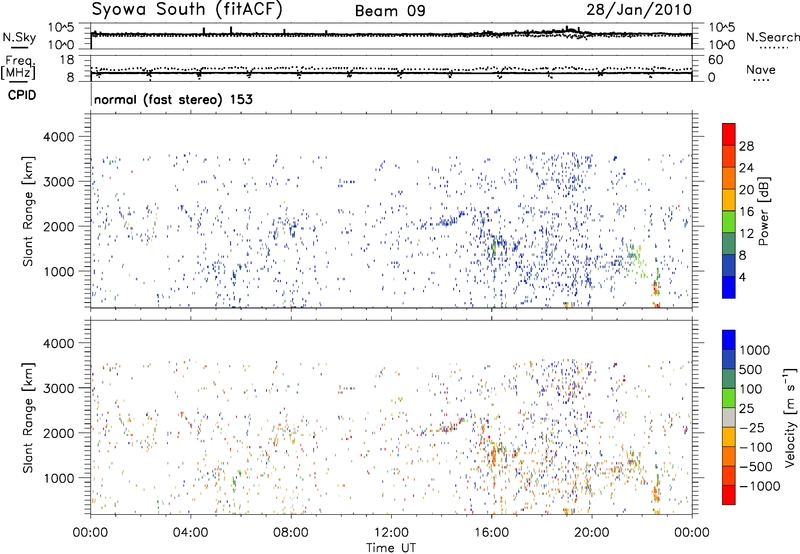Click the '1000' tick on velocity panel
Viewport: 800px width, 554px height.
(58, 478)
